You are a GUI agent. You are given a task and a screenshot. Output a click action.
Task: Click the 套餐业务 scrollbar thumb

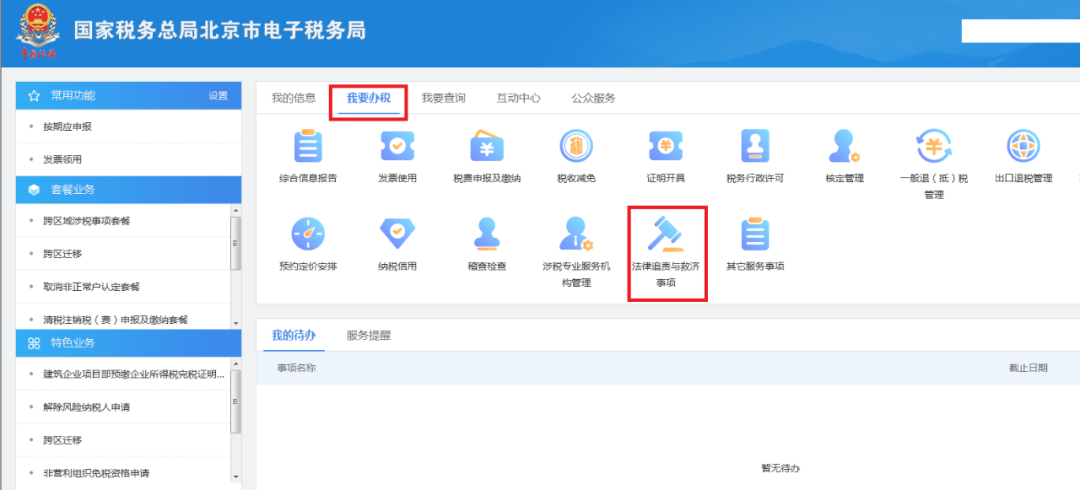click(236, 243)
